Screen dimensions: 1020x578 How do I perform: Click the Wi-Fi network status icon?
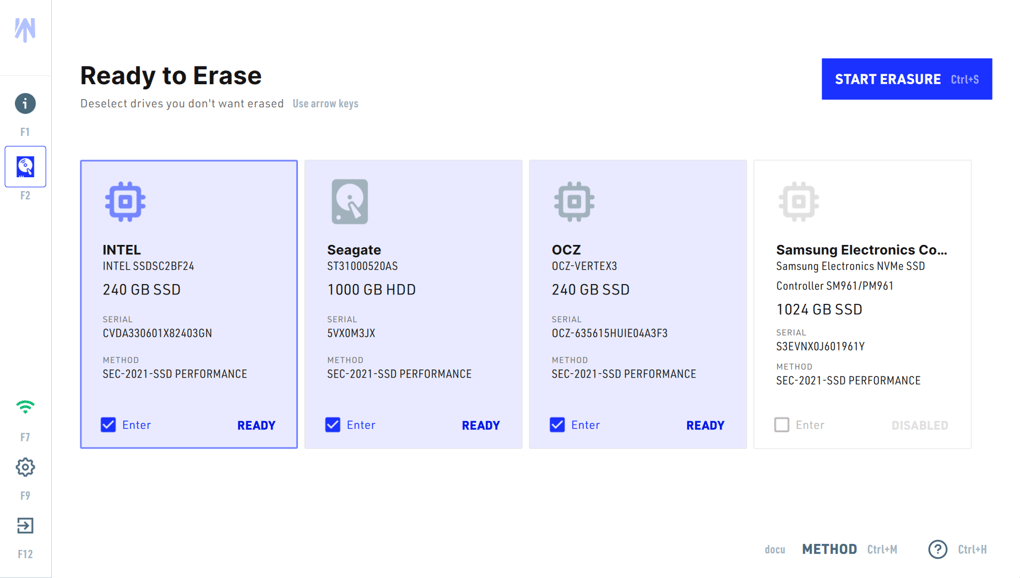(x=25, y=407)
